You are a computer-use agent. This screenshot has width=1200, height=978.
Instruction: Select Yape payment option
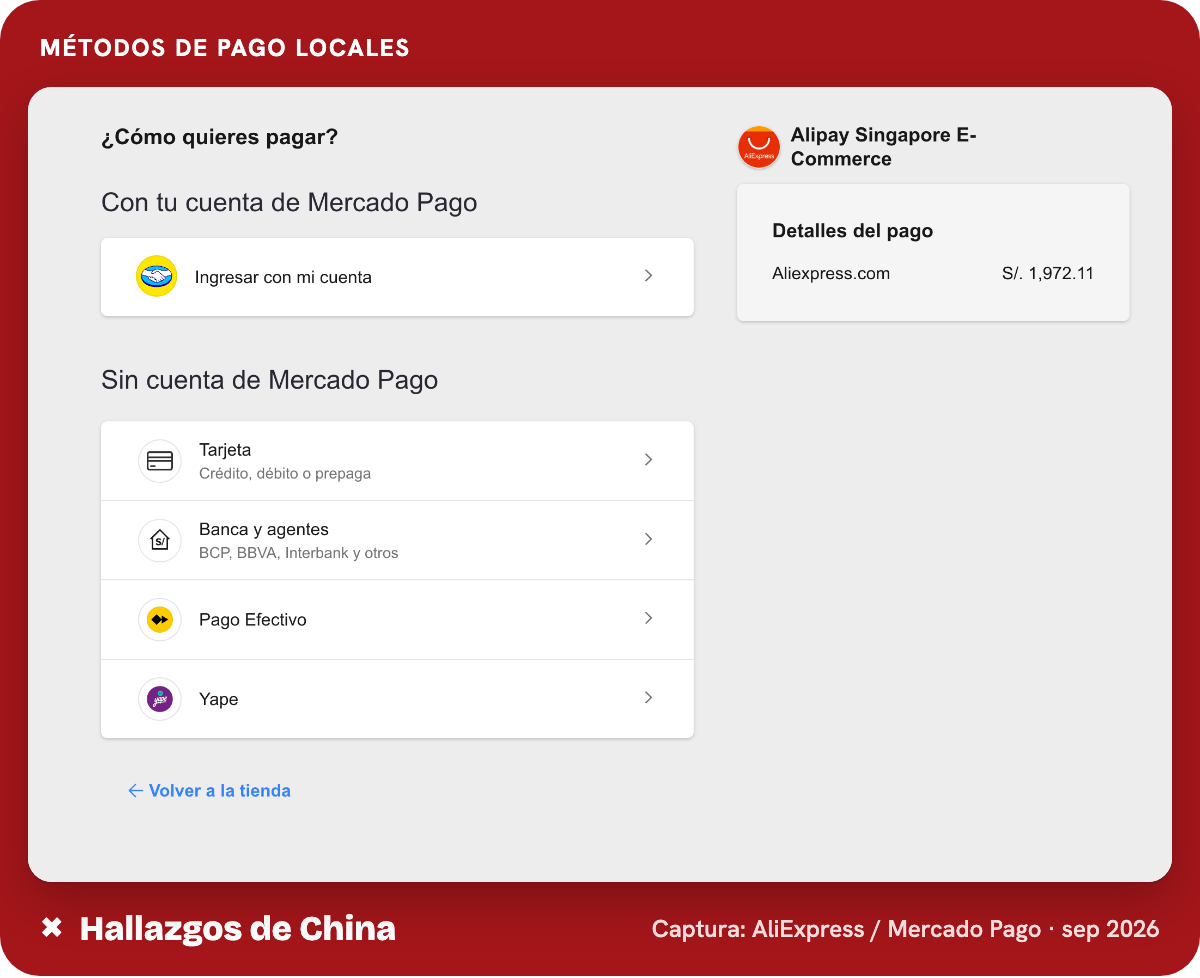pyautogui.click(x=397, y=699)
